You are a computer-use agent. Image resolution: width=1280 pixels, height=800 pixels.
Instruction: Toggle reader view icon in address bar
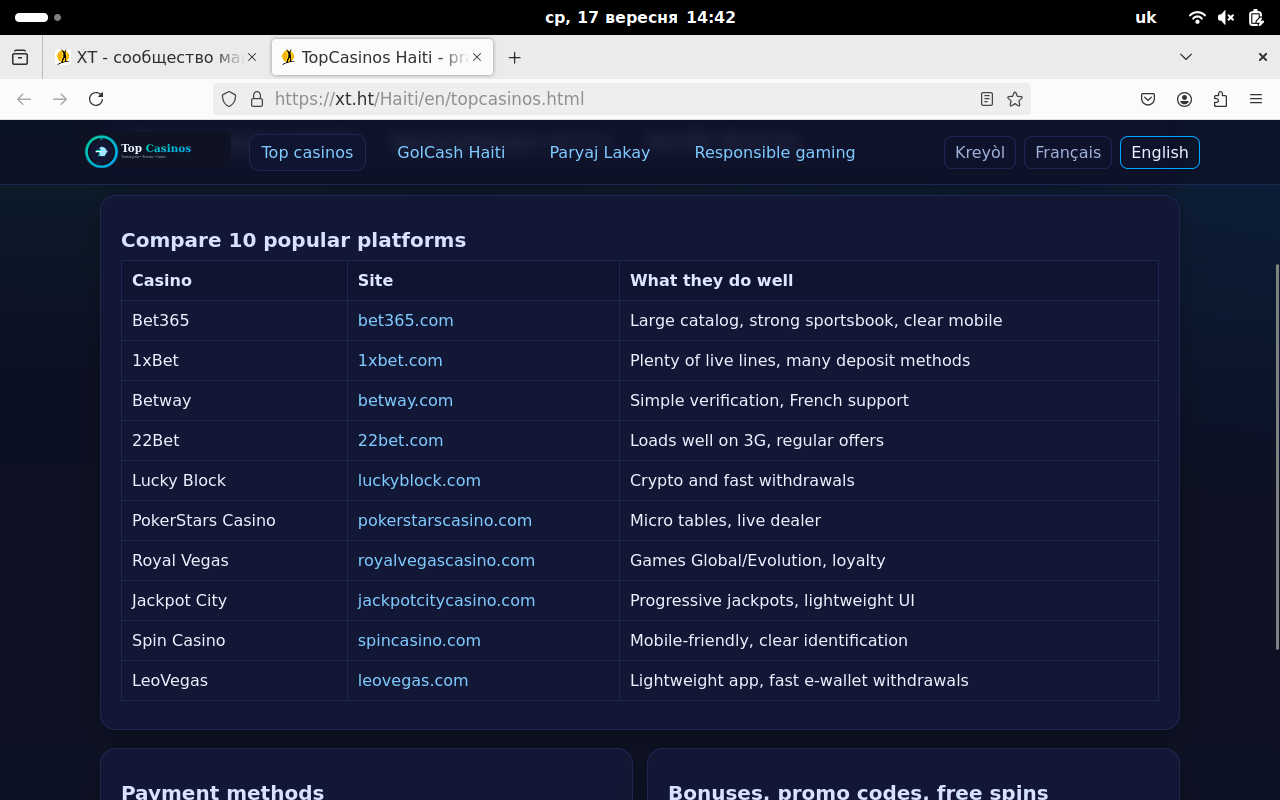[x=987, y=99]
